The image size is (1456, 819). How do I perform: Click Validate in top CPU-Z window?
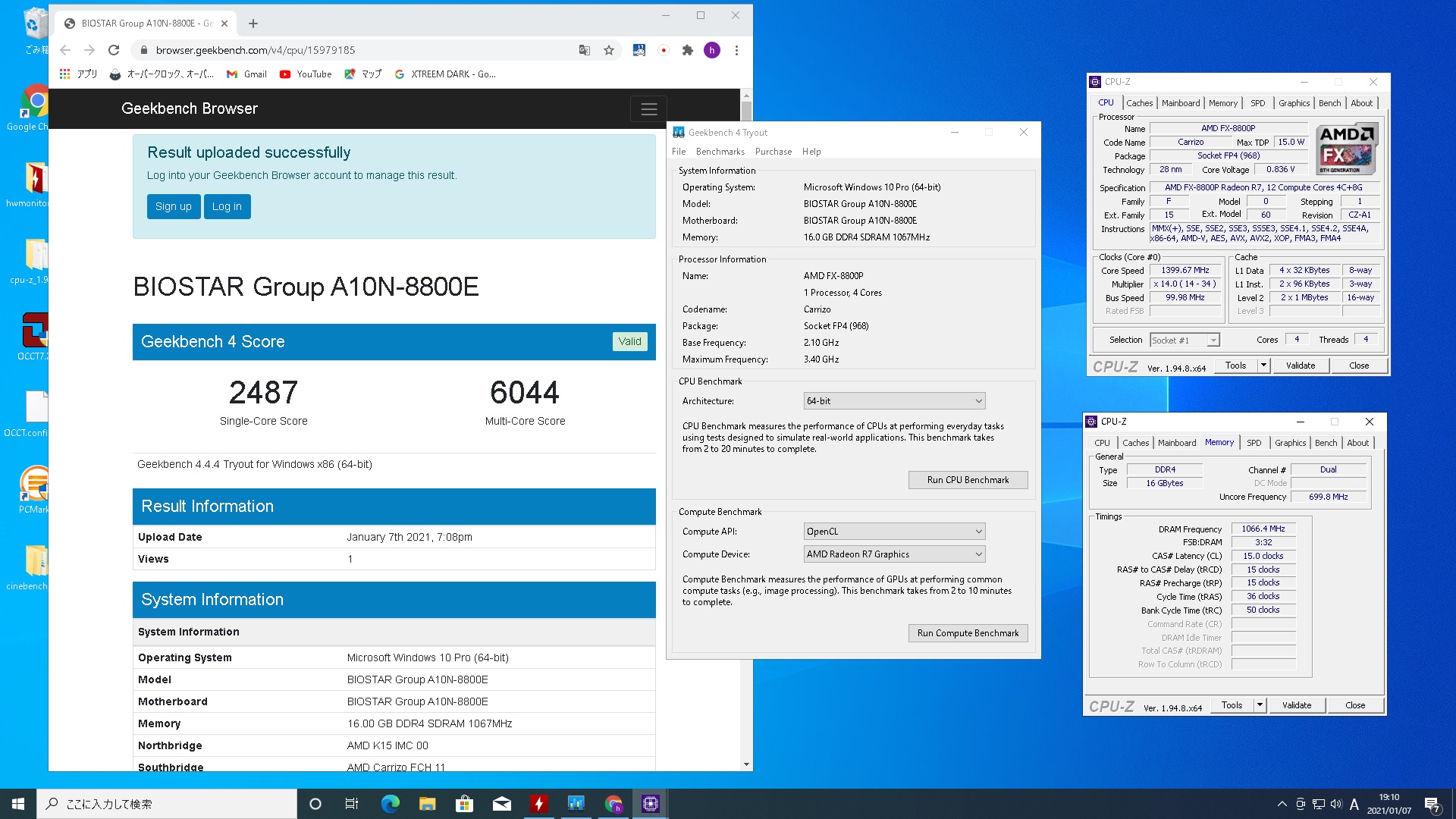coord(1301,366)
